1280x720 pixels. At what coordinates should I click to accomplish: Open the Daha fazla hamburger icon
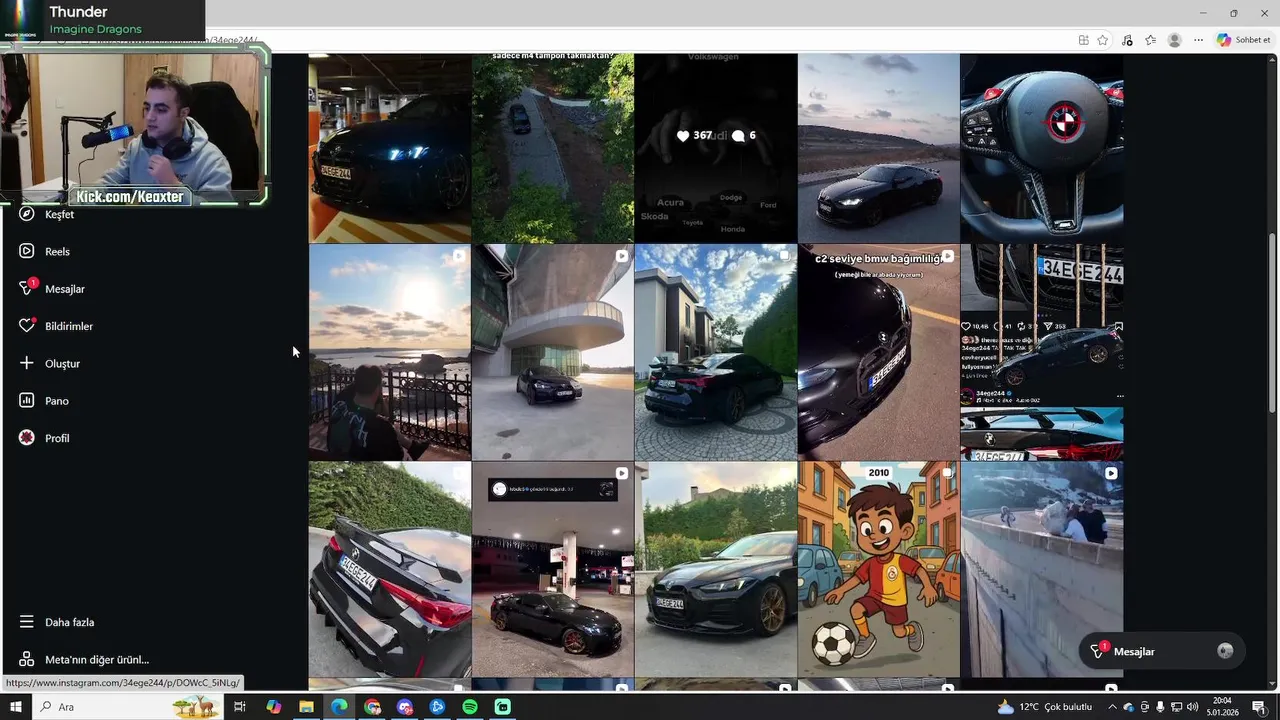point(27,622)
